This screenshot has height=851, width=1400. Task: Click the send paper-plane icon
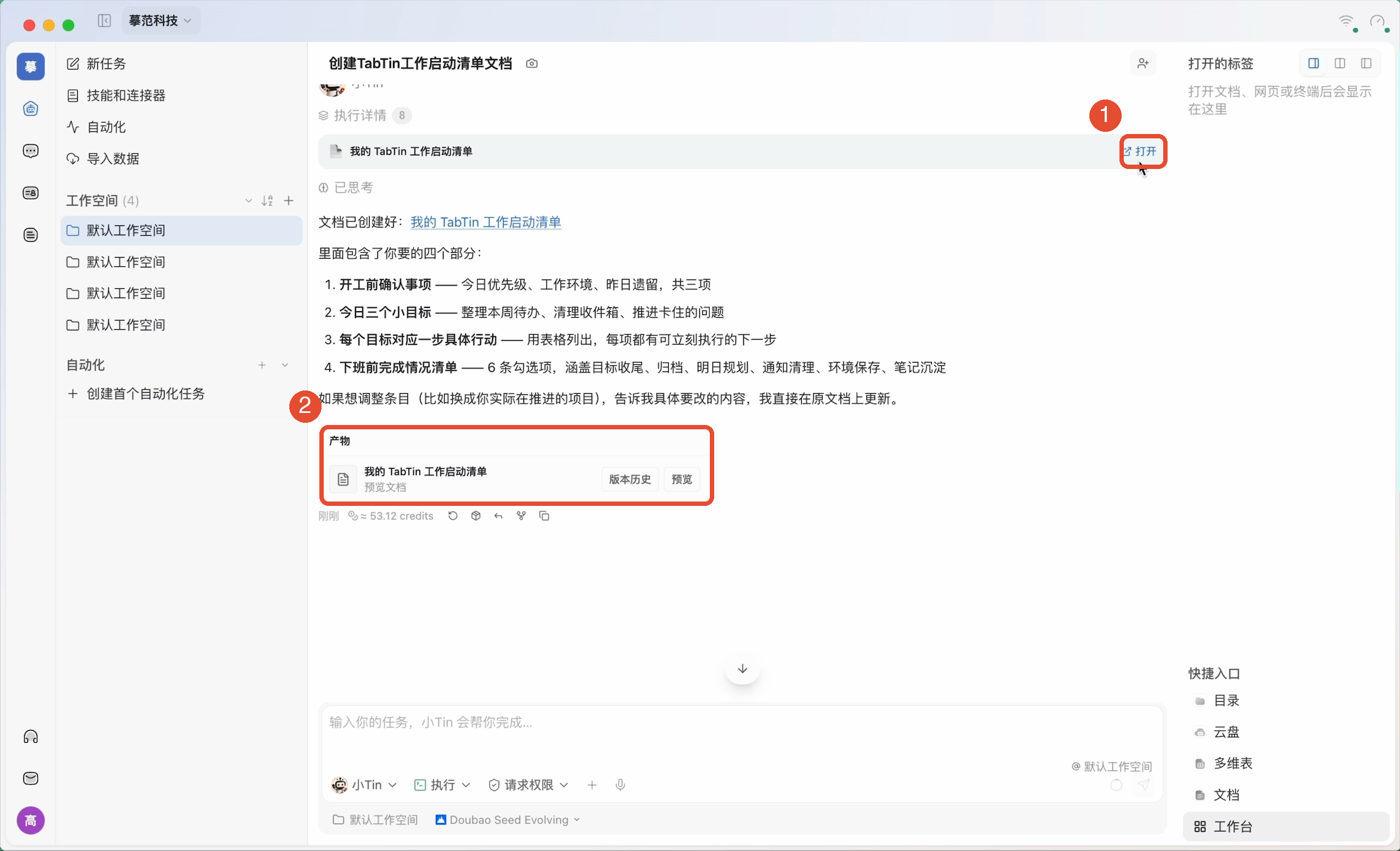[x=1143, y=785]
